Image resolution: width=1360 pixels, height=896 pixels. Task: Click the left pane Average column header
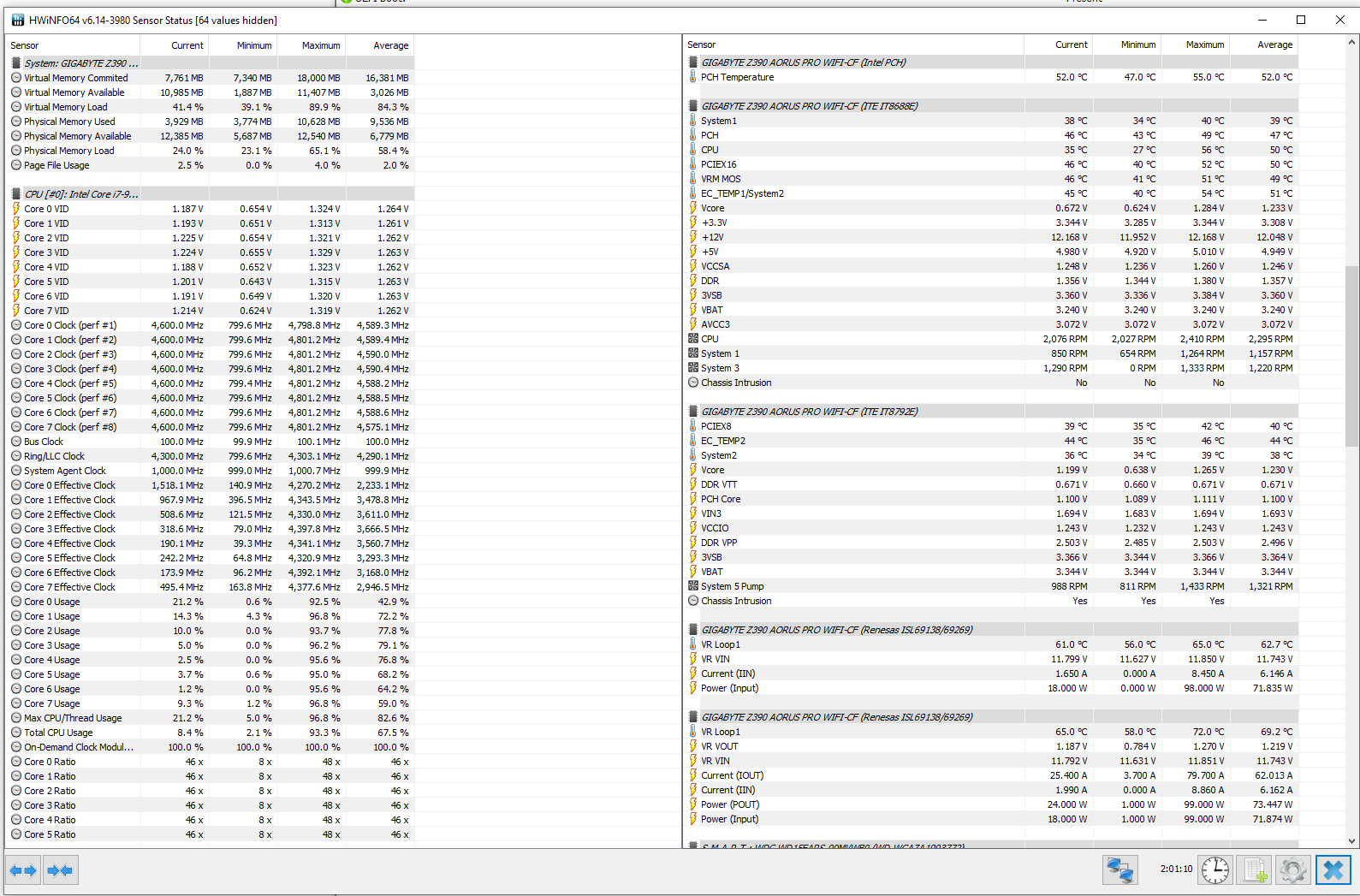point(380,45)
